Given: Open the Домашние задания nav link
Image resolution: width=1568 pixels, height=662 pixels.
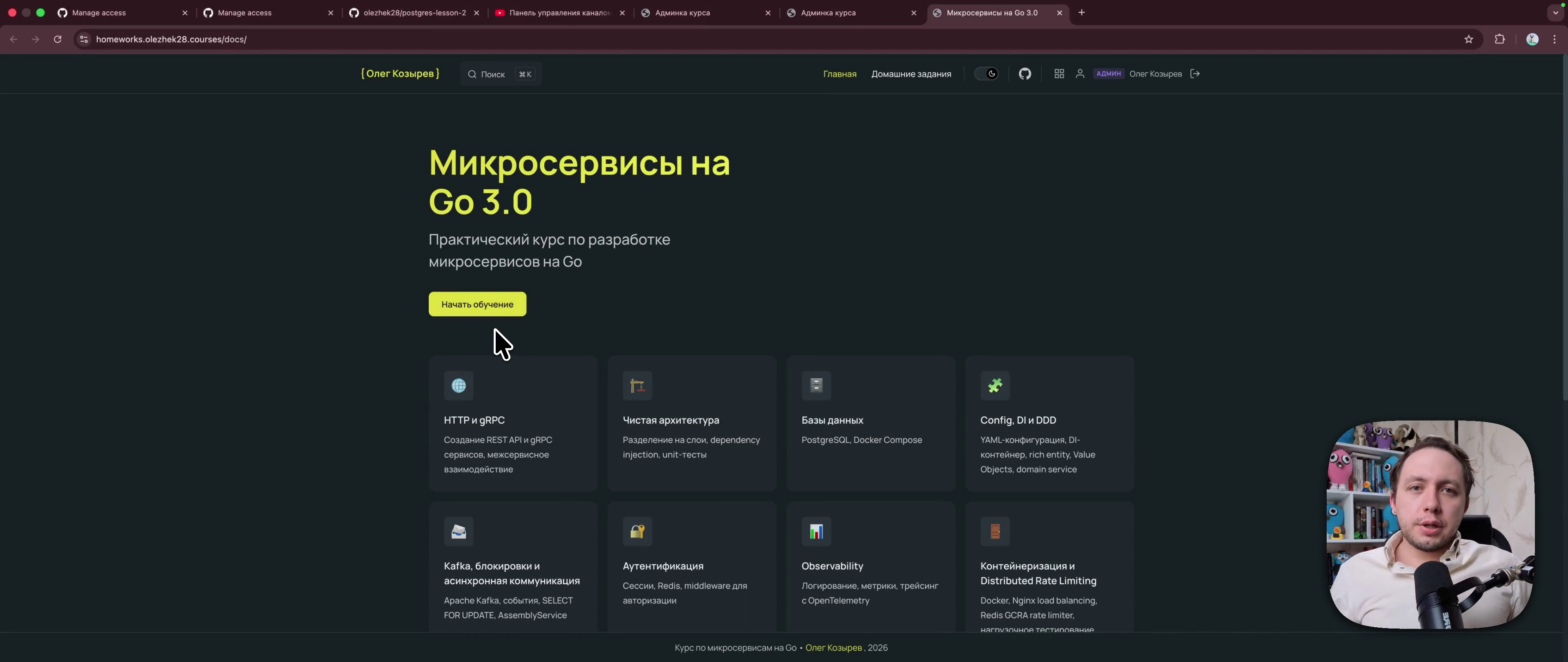Looking at the screenshot, I should [911, 74].
